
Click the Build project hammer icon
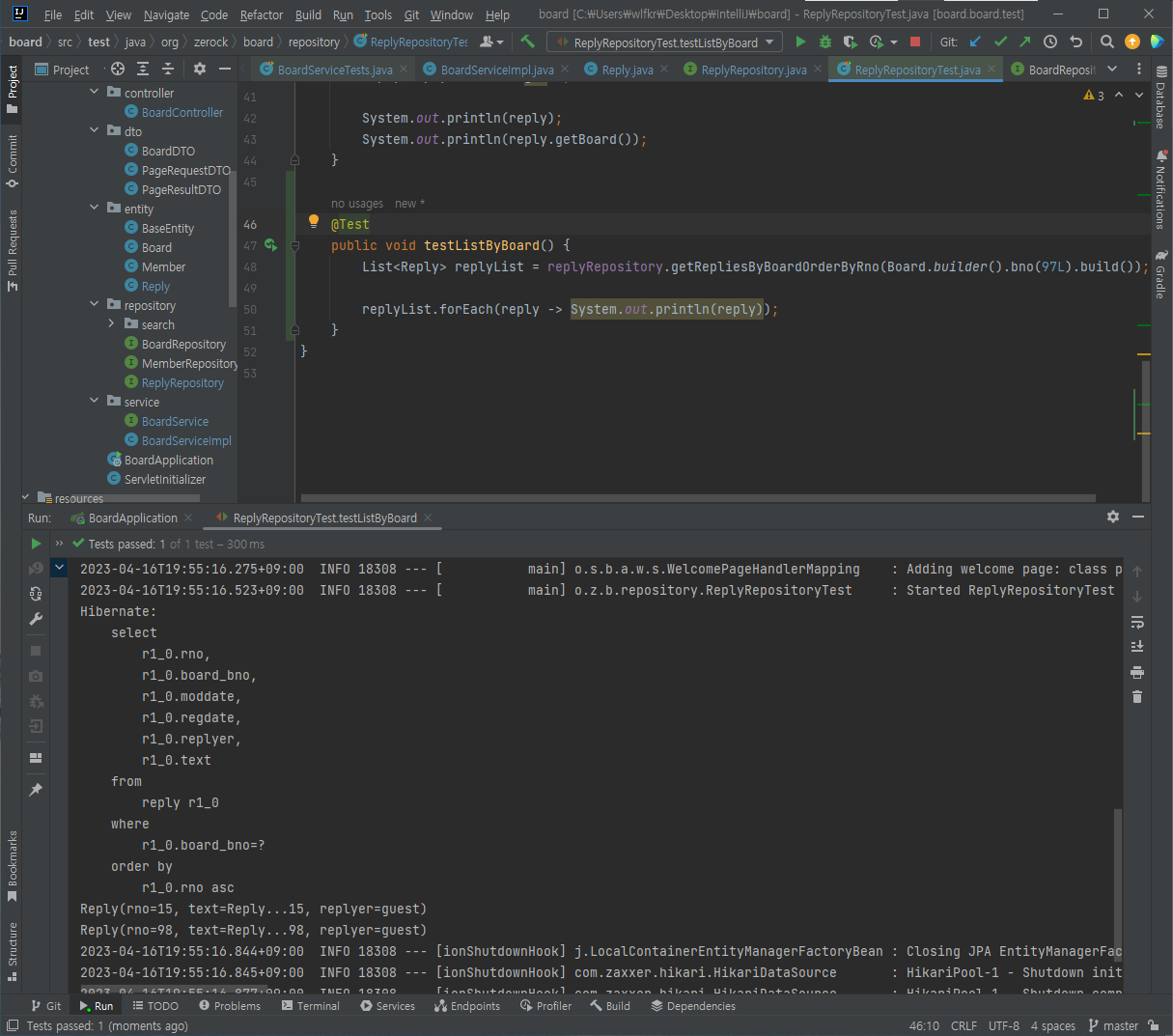(527, 42)
